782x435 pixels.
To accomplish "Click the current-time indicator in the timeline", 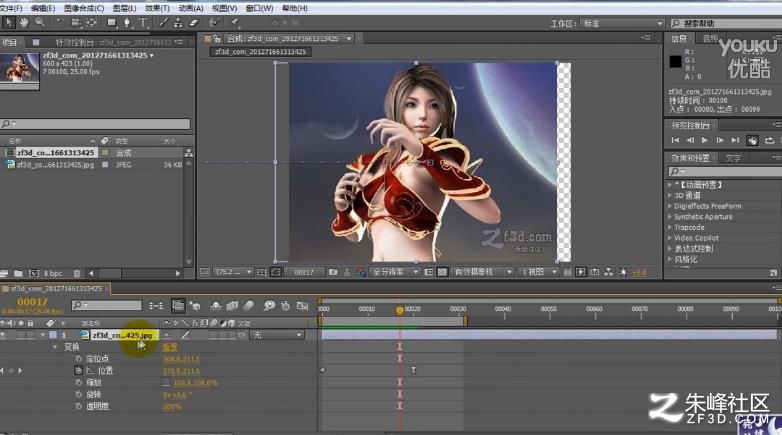I will click(x=399, y=310).
